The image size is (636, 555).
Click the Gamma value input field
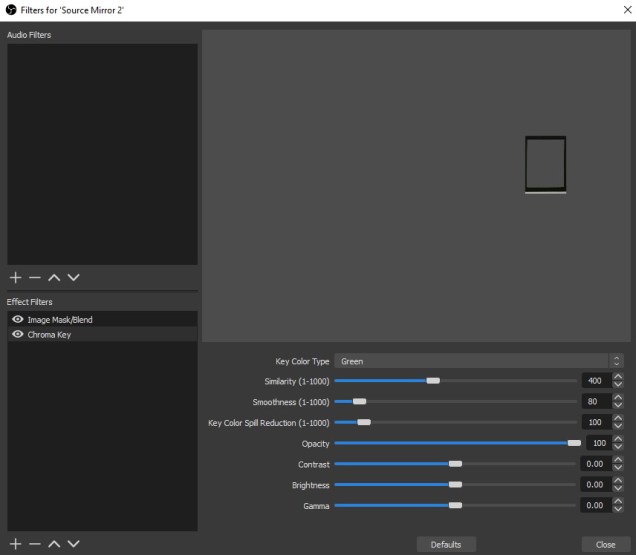596,506
